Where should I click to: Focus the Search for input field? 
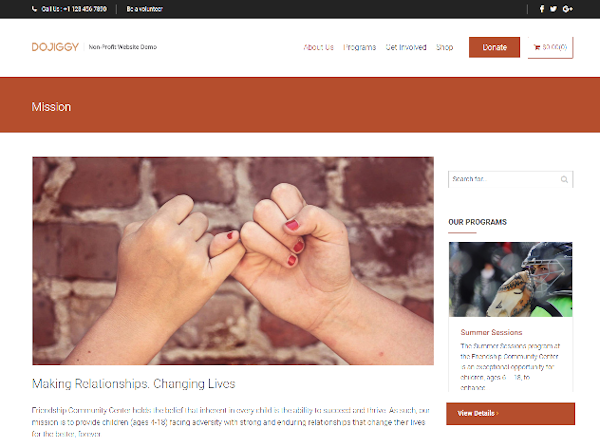510,179
